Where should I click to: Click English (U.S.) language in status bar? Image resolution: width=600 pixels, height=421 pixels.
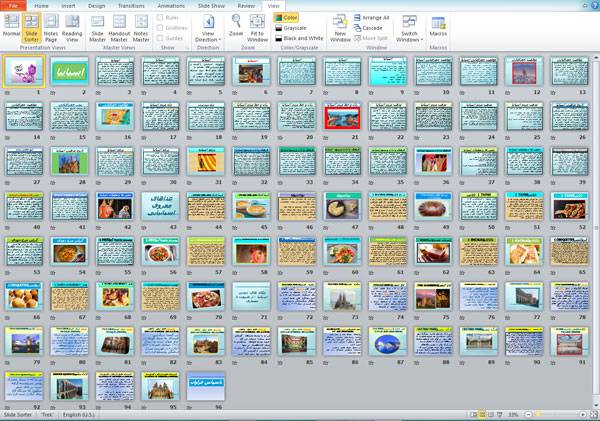pos(78,415)
